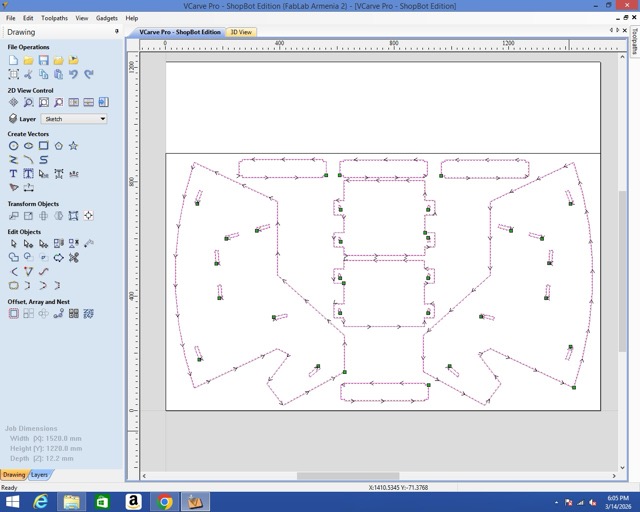640x512 pixels.
Task: Click the layer stack icon beside Layer
Action: 13,119
